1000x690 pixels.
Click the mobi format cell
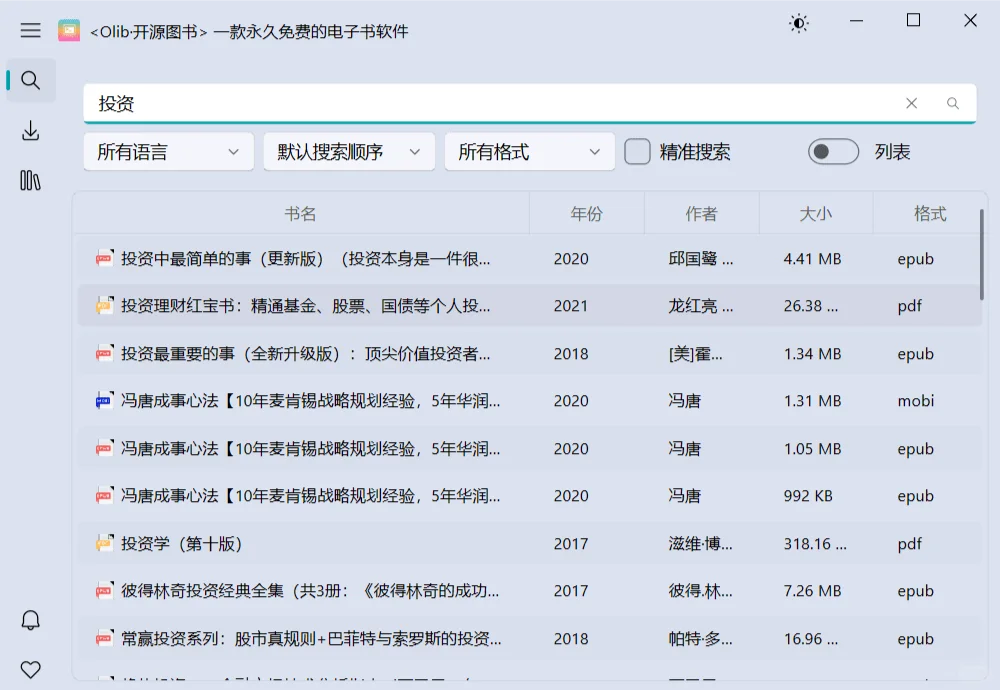point(916,400)
